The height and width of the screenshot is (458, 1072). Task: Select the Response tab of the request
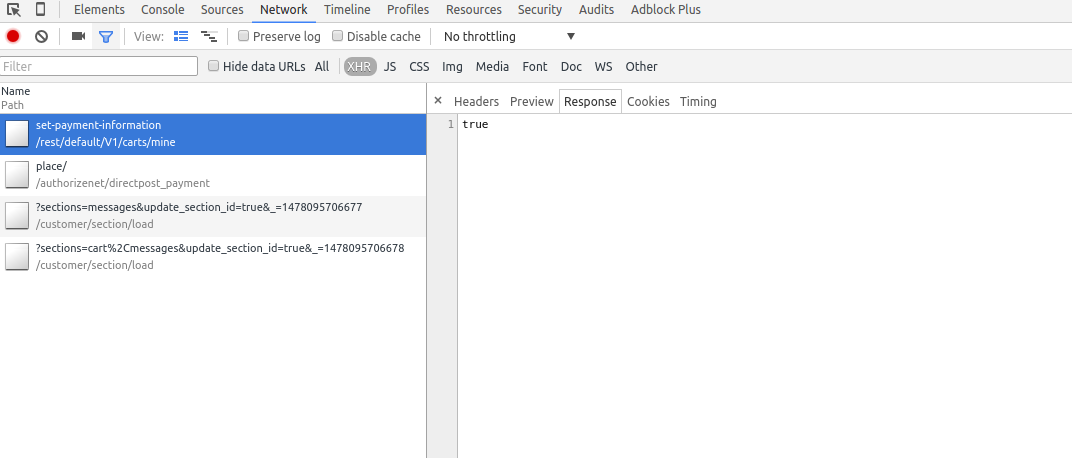pos(590,101)
